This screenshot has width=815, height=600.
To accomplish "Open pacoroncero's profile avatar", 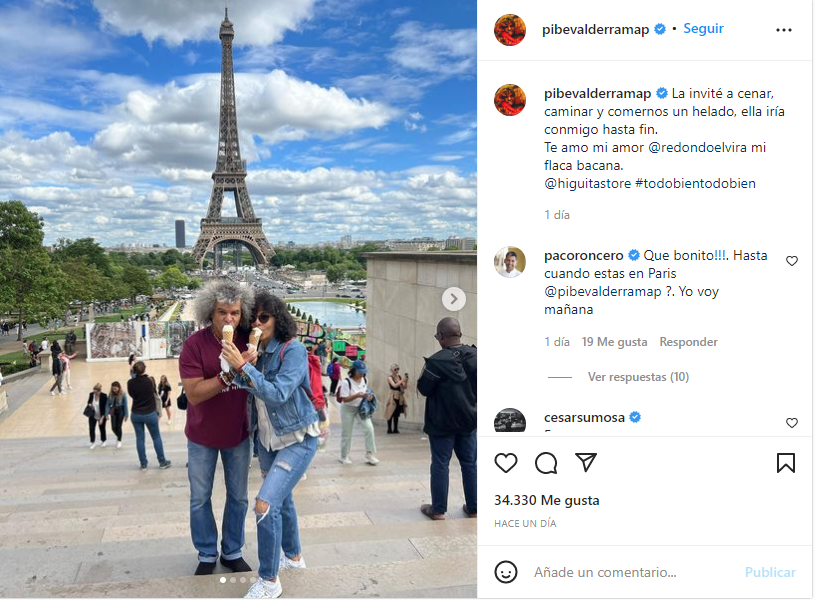I will (x=510, y=262).
